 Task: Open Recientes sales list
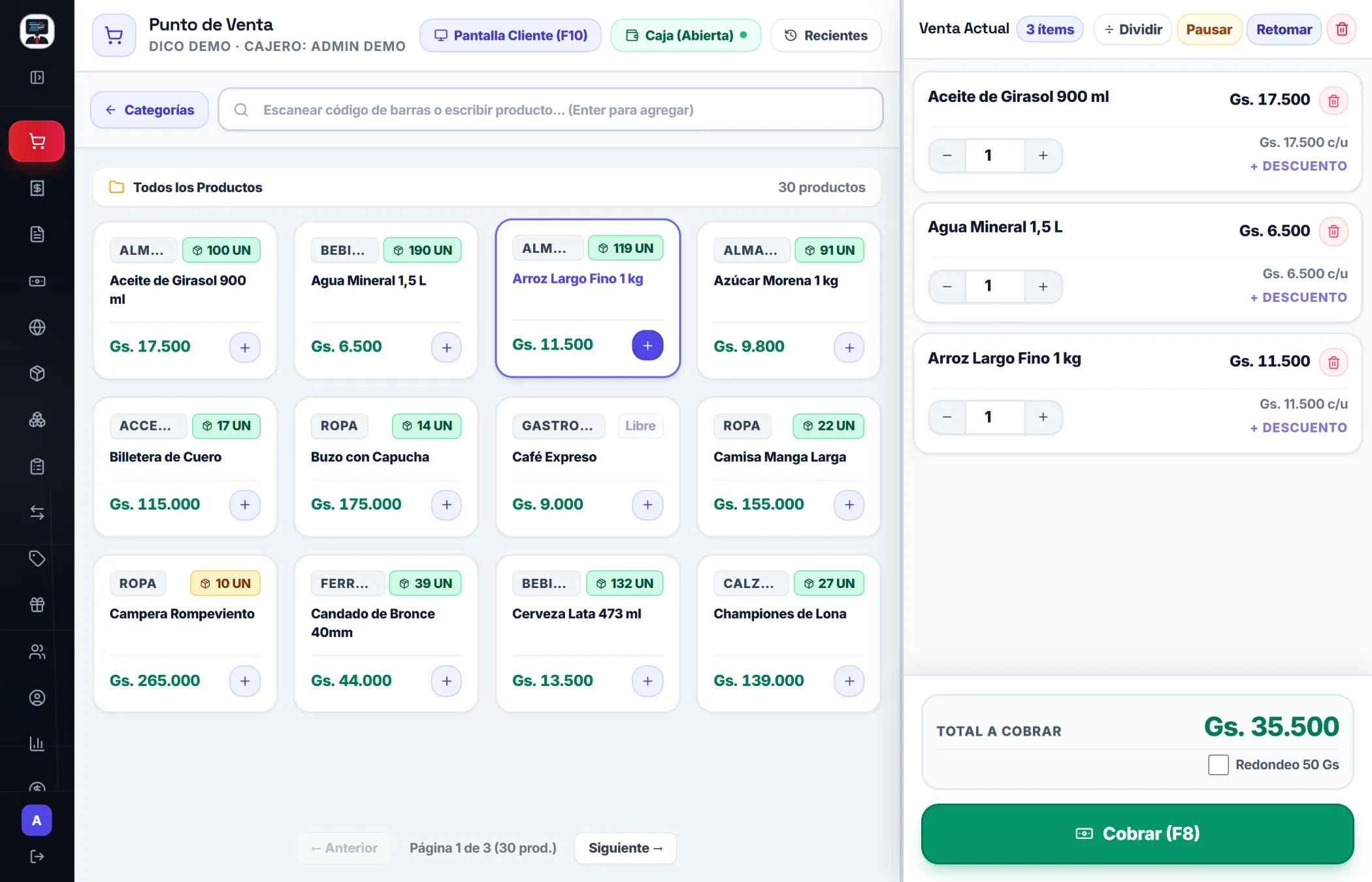(x=826, y=35)
